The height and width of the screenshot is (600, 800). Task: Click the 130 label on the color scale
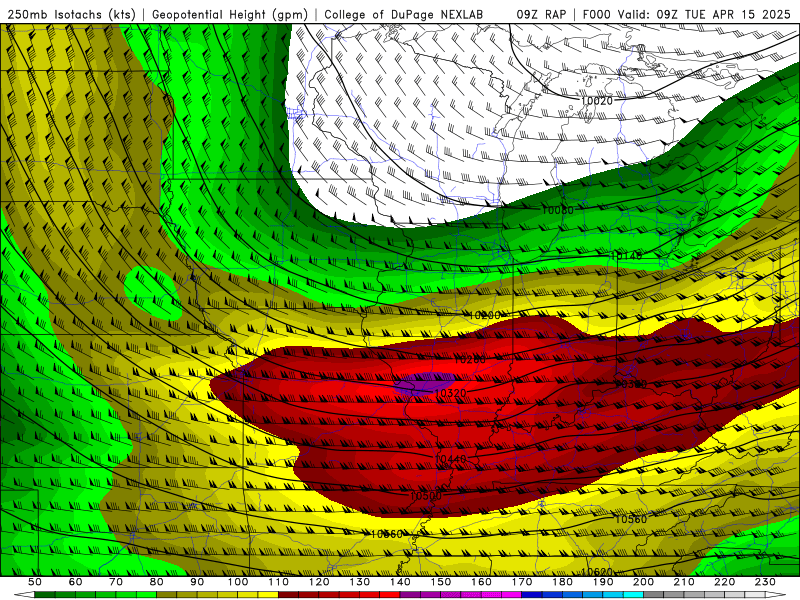(x=360, y=582)
